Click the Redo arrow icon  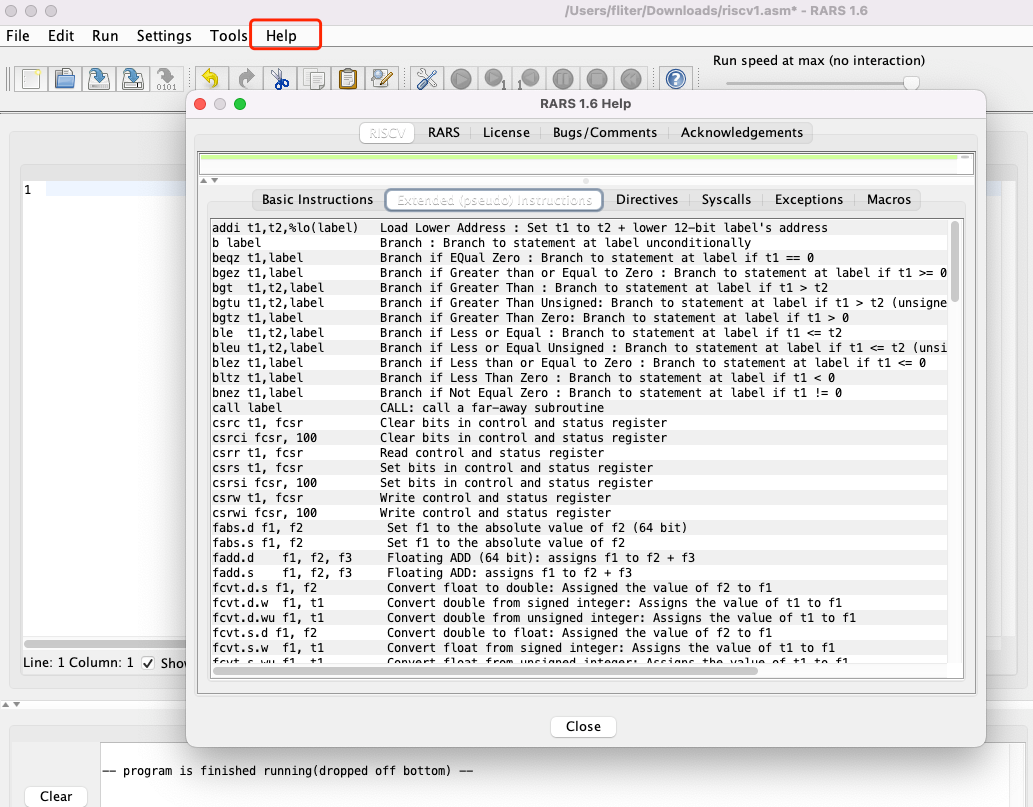click(x=246, y=79)
